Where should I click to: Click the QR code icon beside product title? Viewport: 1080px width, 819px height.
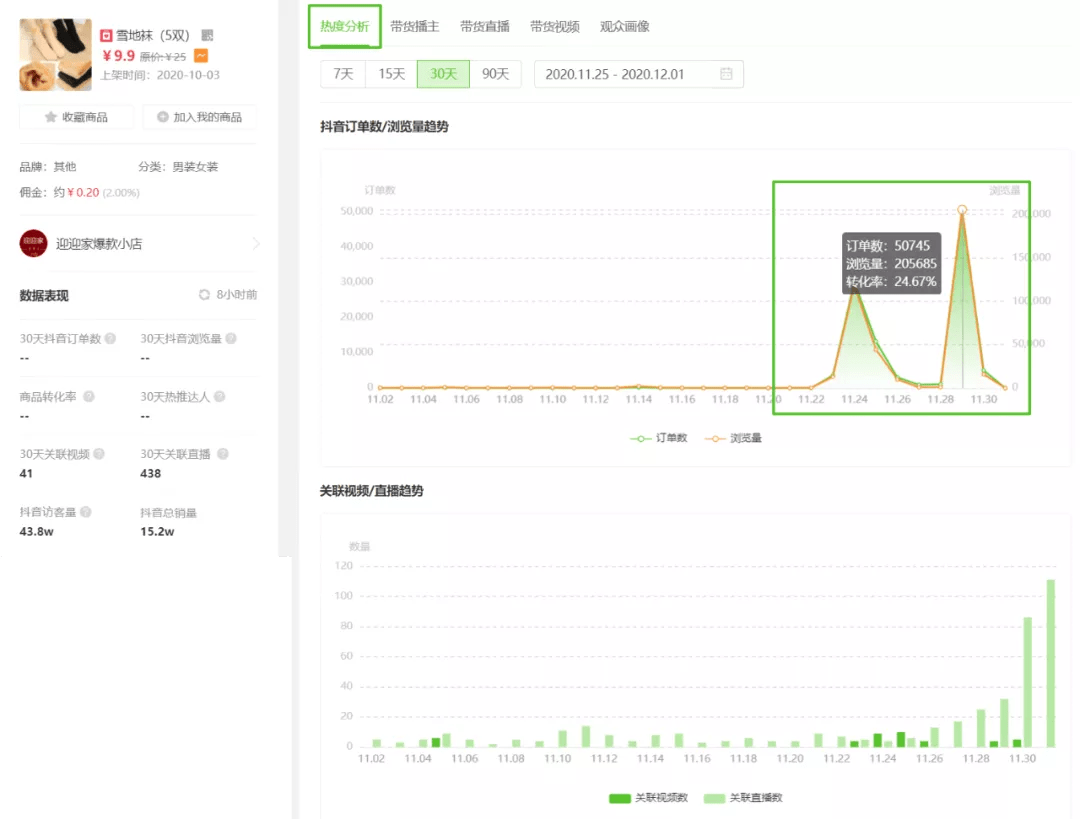(x=207, y=35)
